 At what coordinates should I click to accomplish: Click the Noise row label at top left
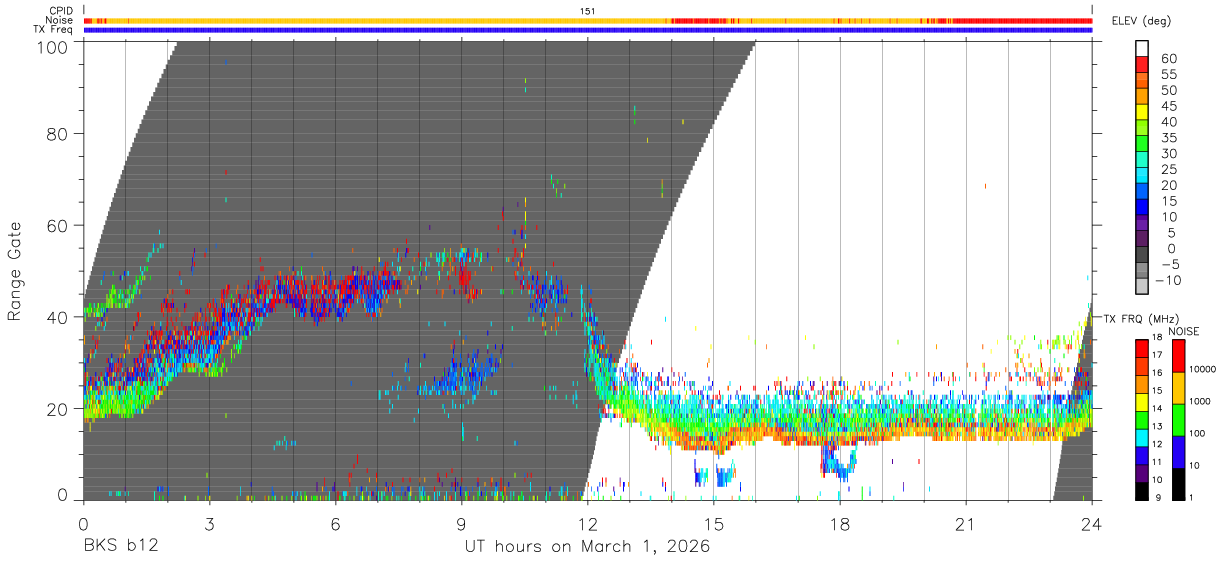(60, 20)
